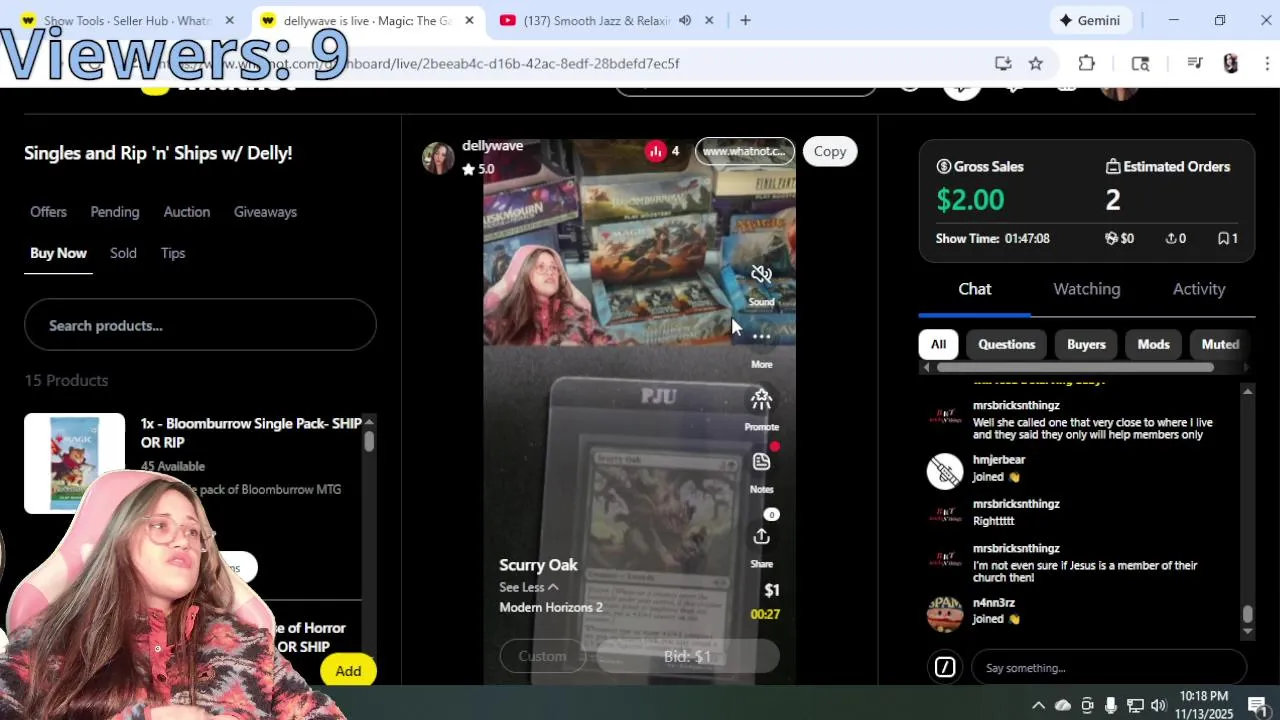Switch to the Show Tools Seller Hub tab
Screen dimensions: 1280x720
(128, 20)
